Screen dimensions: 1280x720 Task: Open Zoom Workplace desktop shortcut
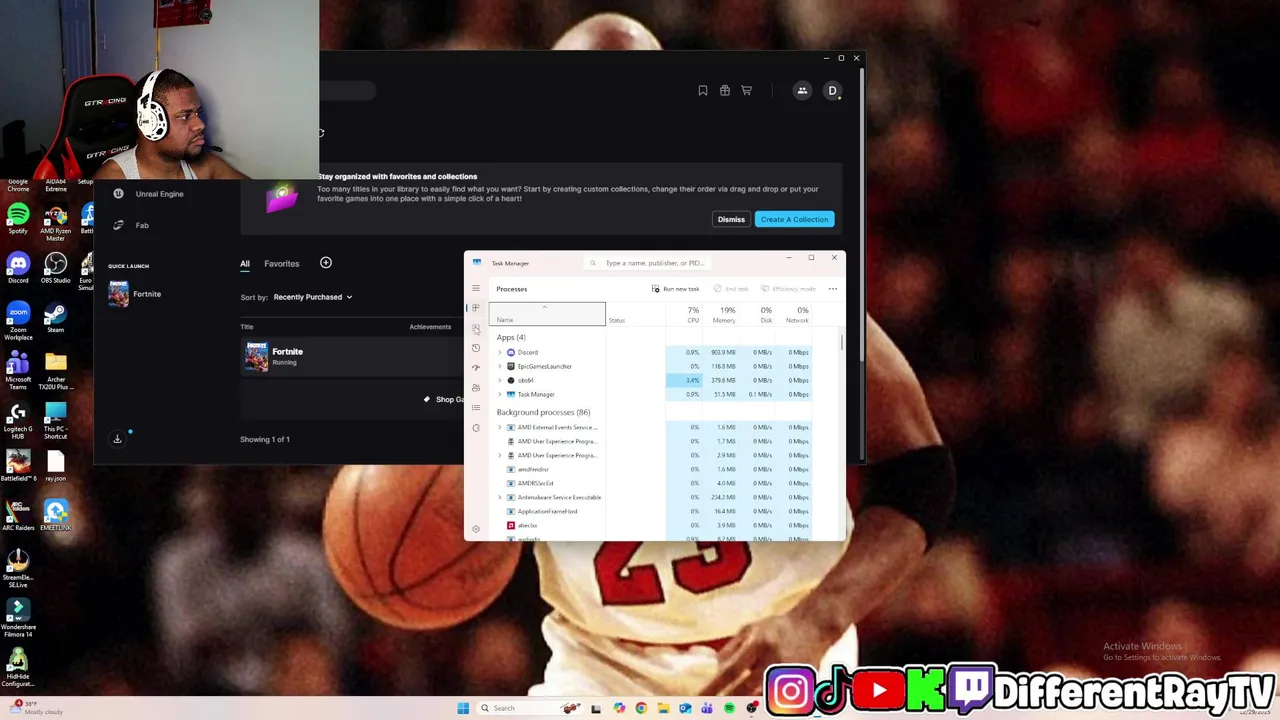pos(18,322)
